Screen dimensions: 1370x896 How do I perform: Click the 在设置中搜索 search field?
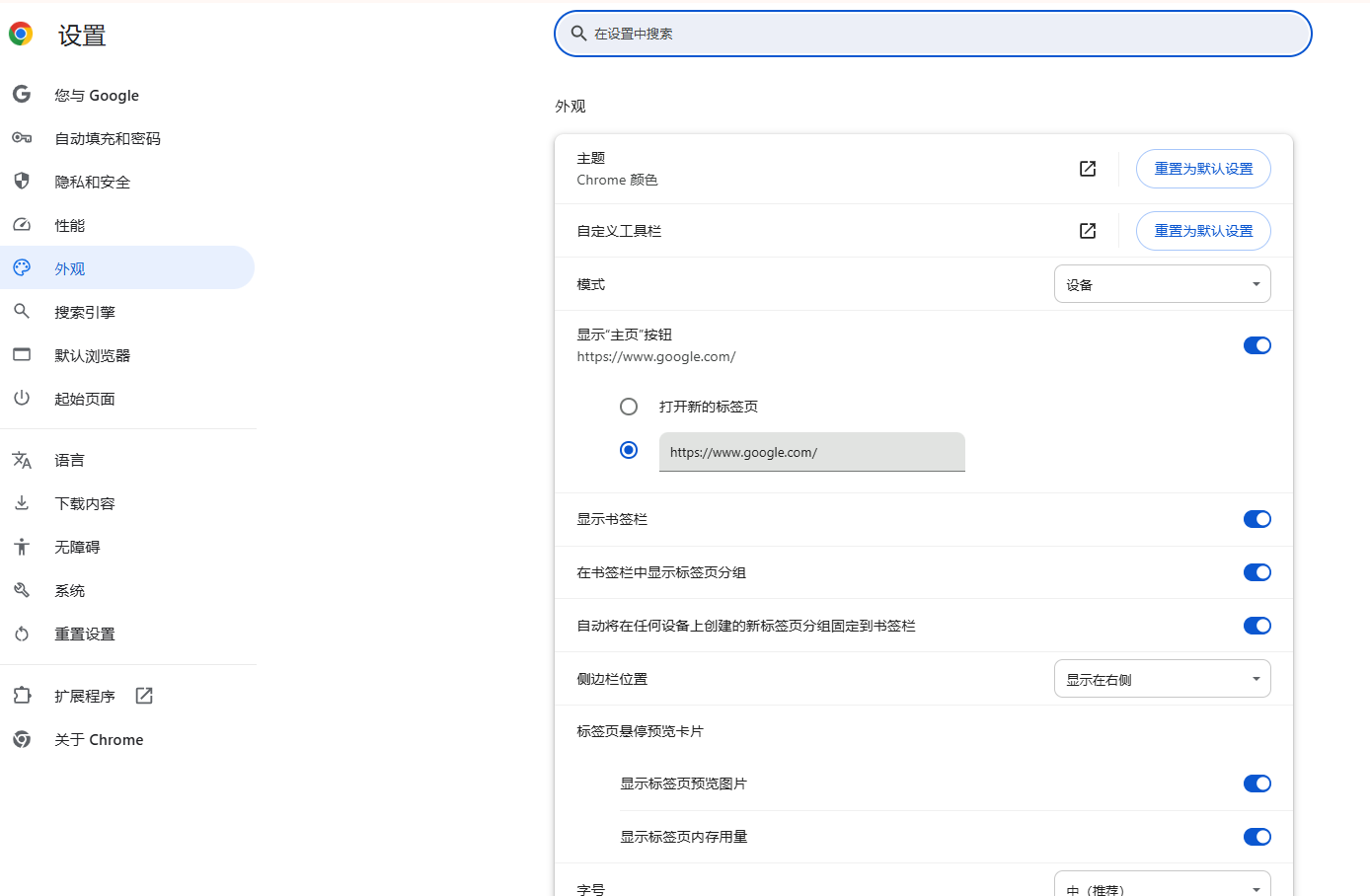click(933, 34)
